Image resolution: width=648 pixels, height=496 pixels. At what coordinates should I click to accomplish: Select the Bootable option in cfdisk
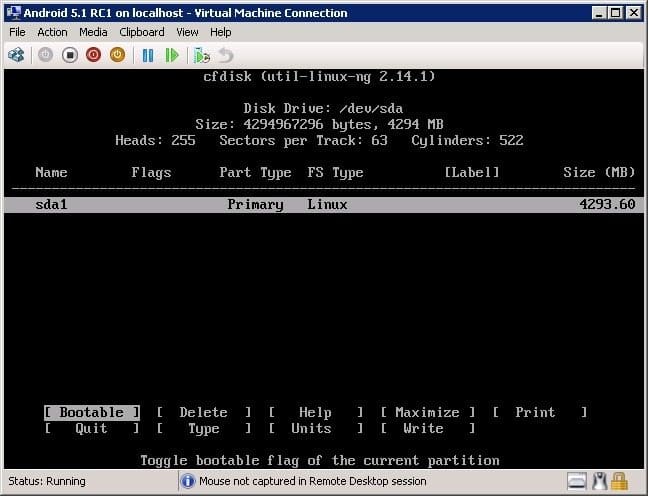point(92,413)
